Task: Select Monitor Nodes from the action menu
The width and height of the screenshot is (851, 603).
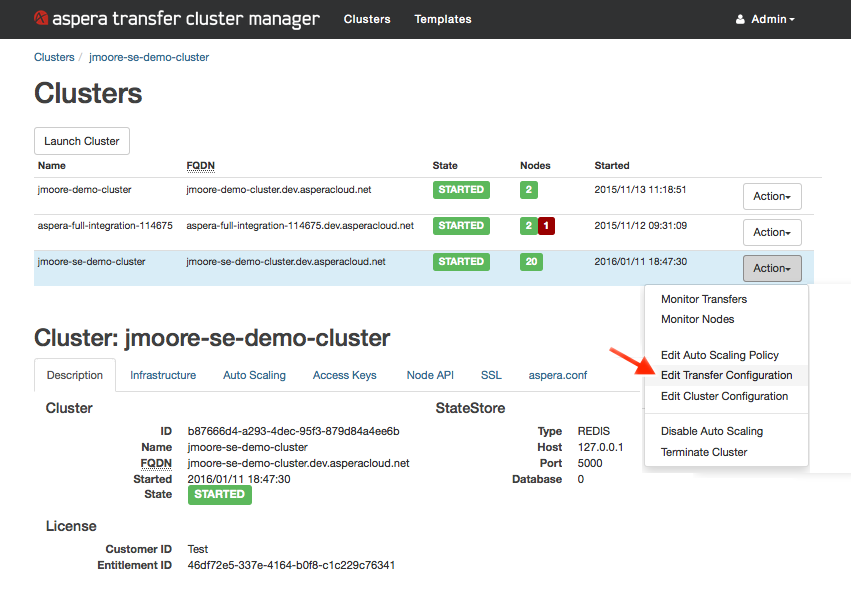Action: [x=697, y=319]
